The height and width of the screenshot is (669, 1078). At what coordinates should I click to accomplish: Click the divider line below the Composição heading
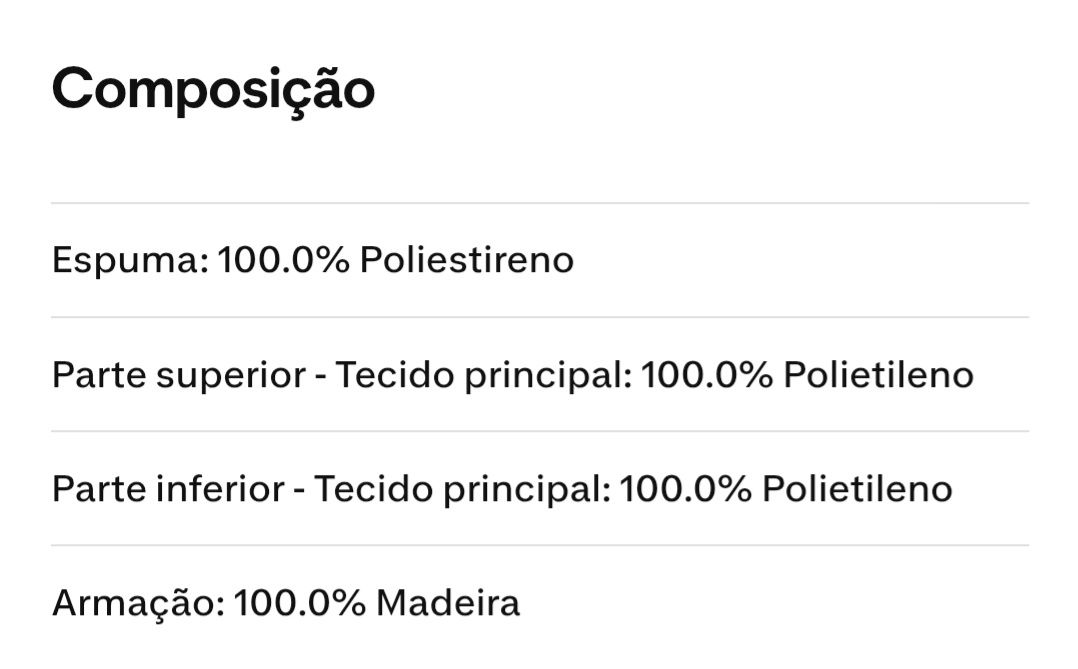(x=540, y=203)
